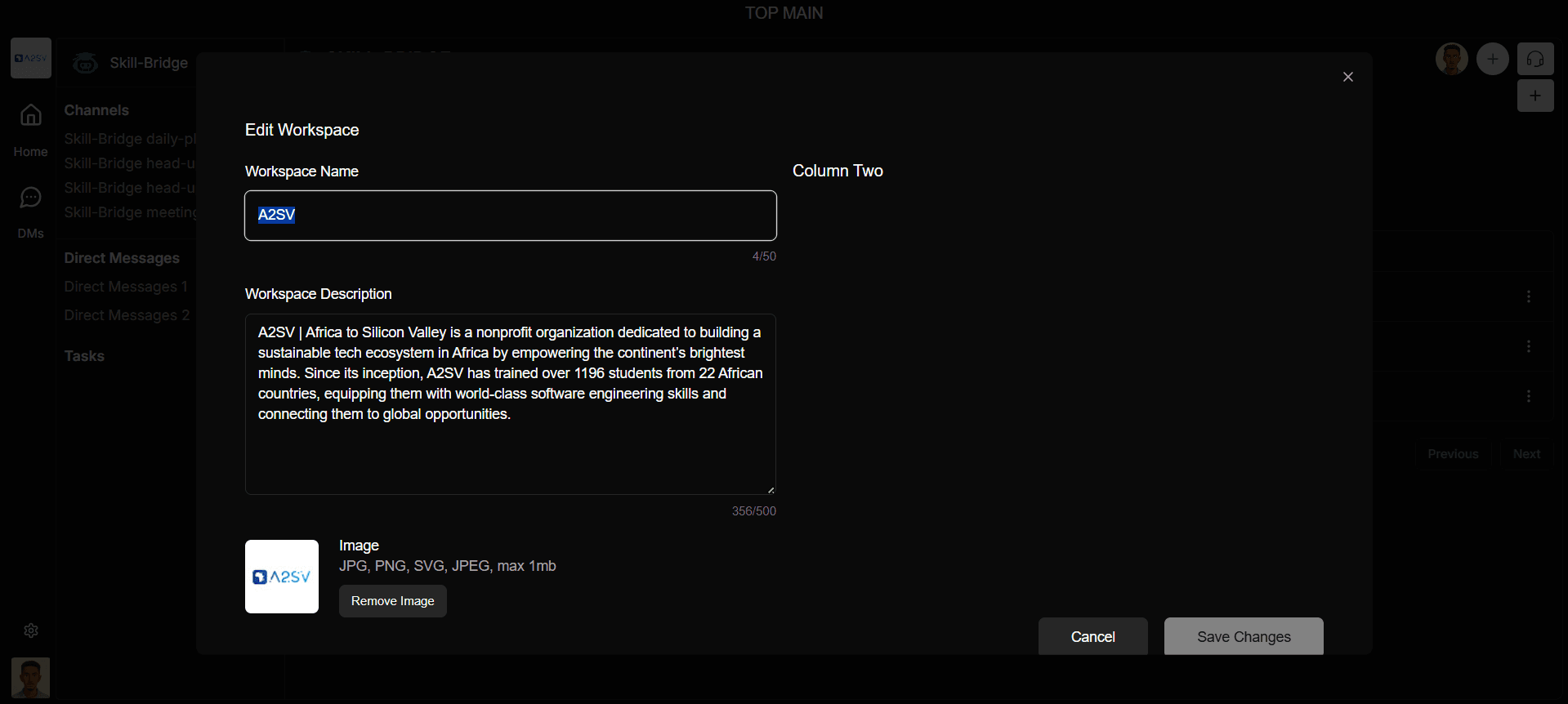Open Direct Messages 2

127,315
